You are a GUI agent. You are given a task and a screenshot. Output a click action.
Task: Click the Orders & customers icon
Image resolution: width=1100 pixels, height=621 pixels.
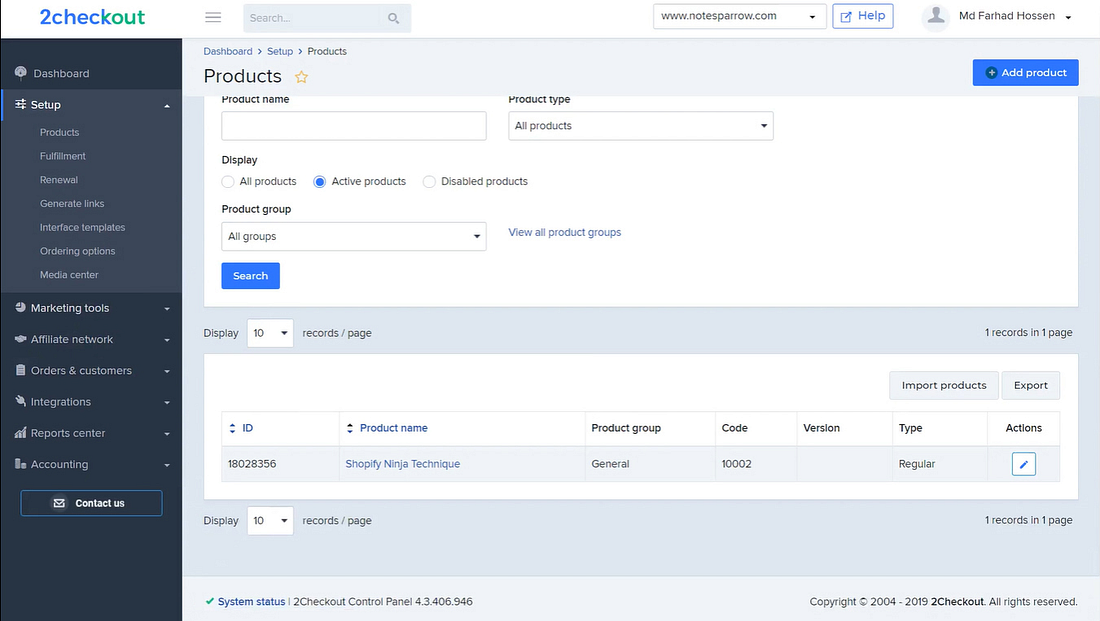(x=20, y=370)
